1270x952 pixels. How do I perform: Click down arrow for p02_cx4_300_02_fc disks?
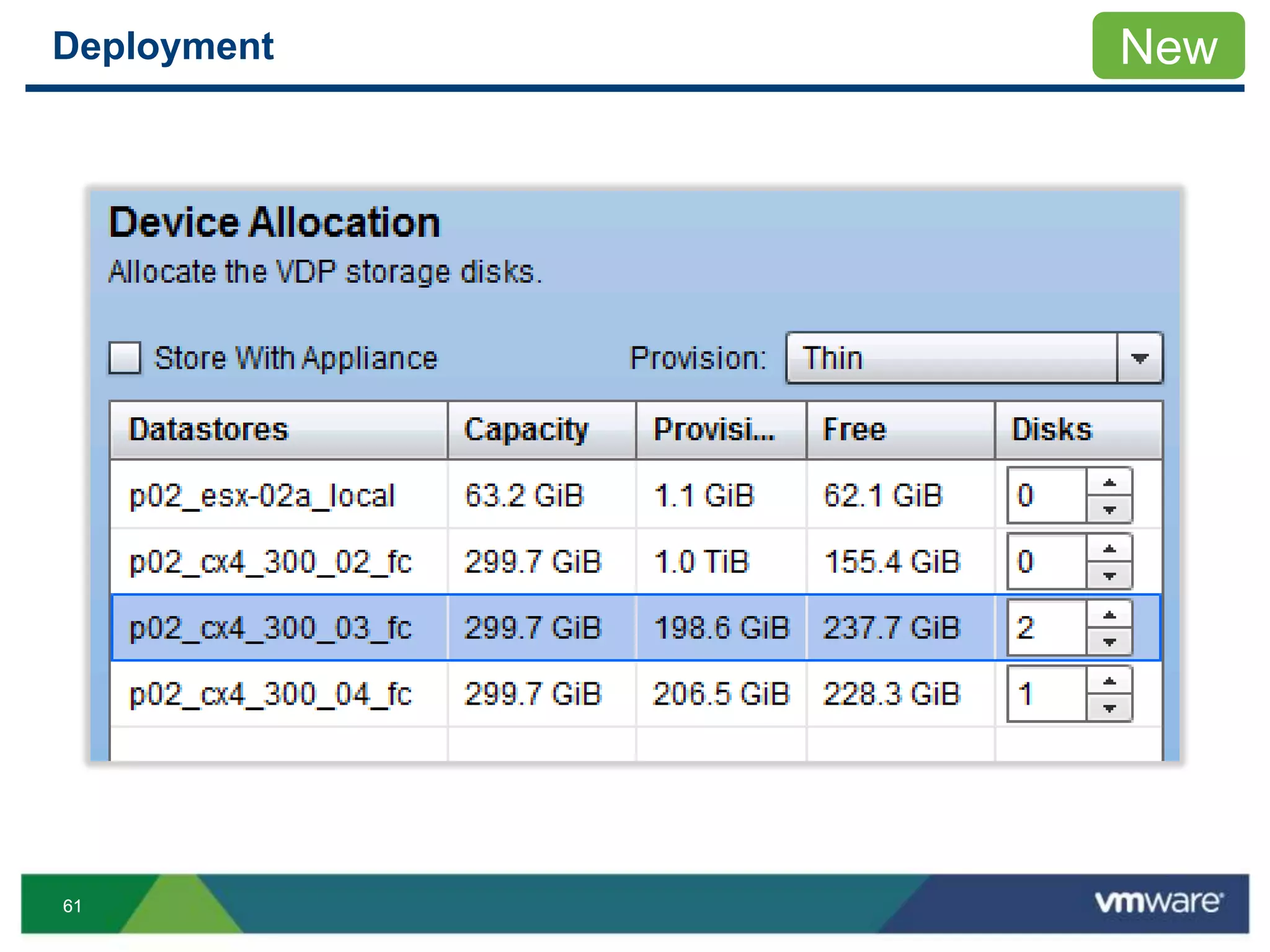point(1109,576)
